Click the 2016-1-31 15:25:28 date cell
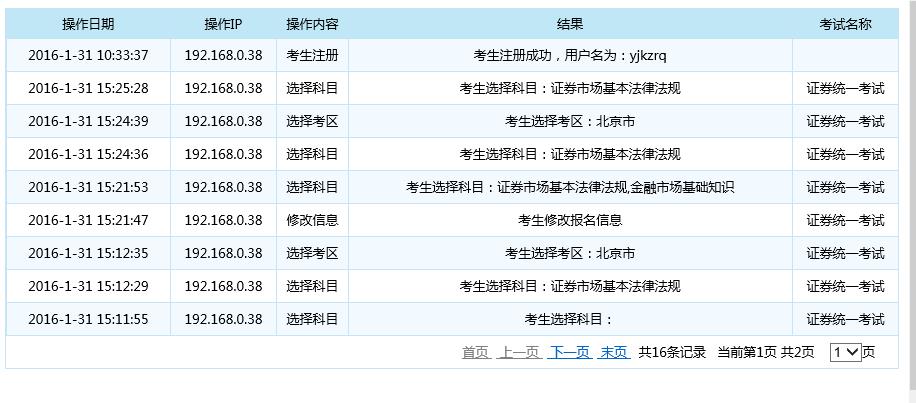This screenshot has width=916, height=403. [x=88, y=89]
